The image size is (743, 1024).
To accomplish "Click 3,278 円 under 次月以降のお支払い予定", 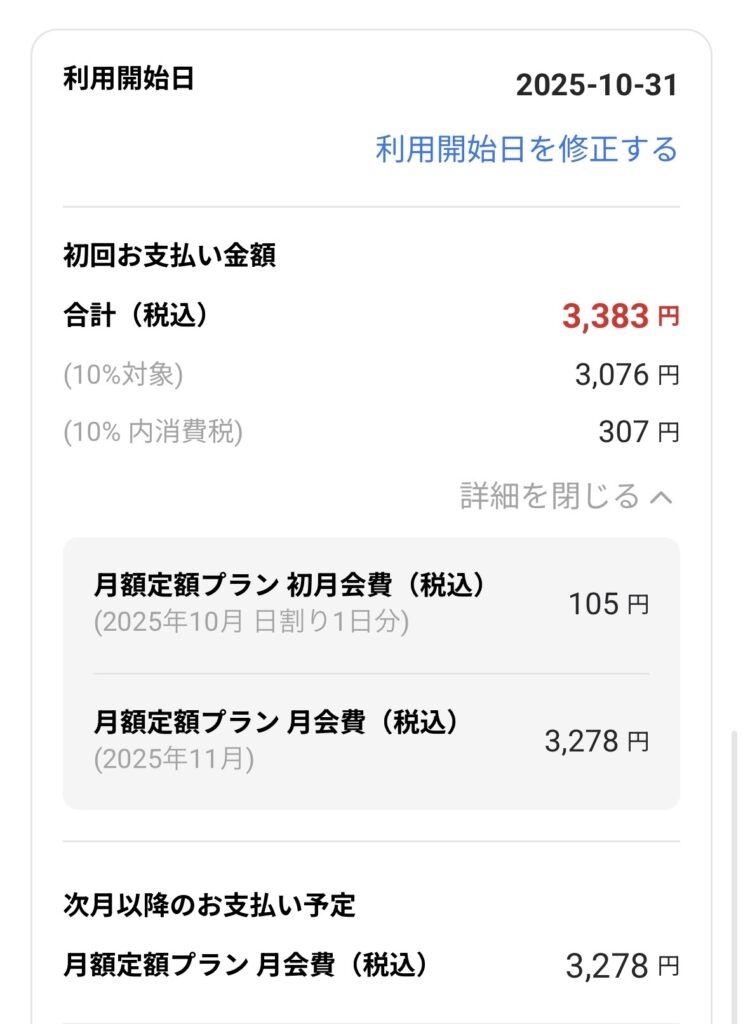I will coord(622,966).
